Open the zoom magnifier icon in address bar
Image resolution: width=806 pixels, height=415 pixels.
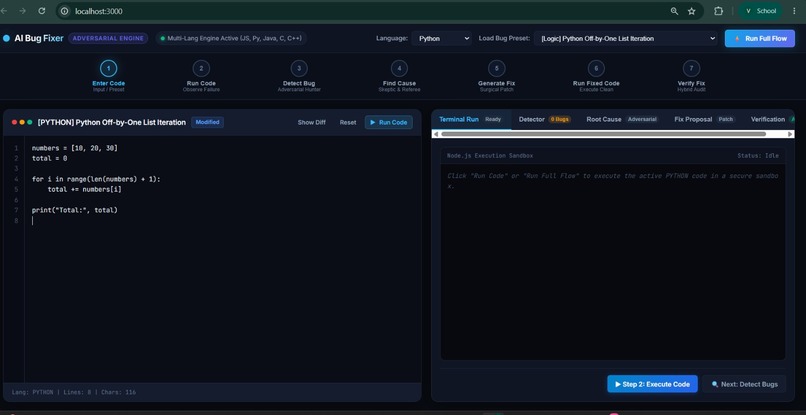click(674, 11)
